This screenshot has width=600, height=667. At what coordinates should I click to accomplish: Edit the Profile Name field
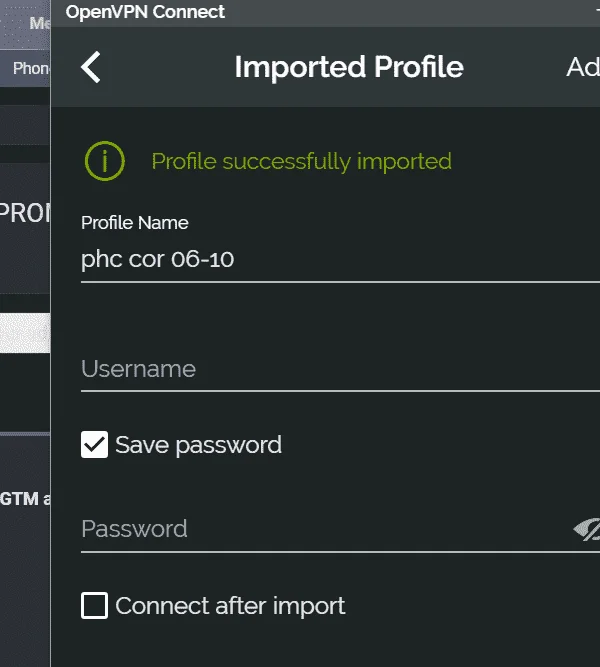340,259
